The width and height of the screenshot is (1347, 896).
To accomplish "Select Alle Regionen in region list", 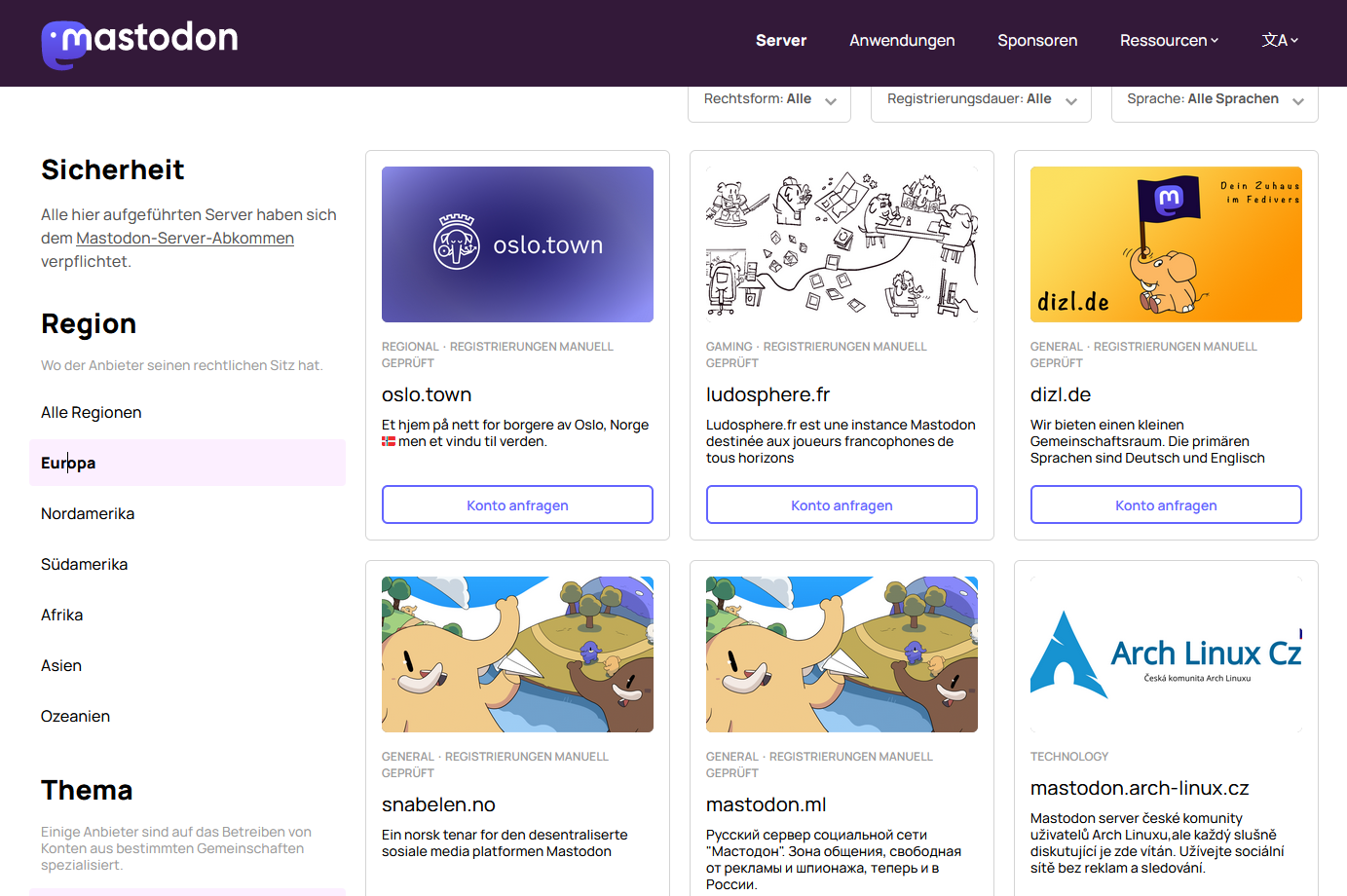I will (92, 412).
